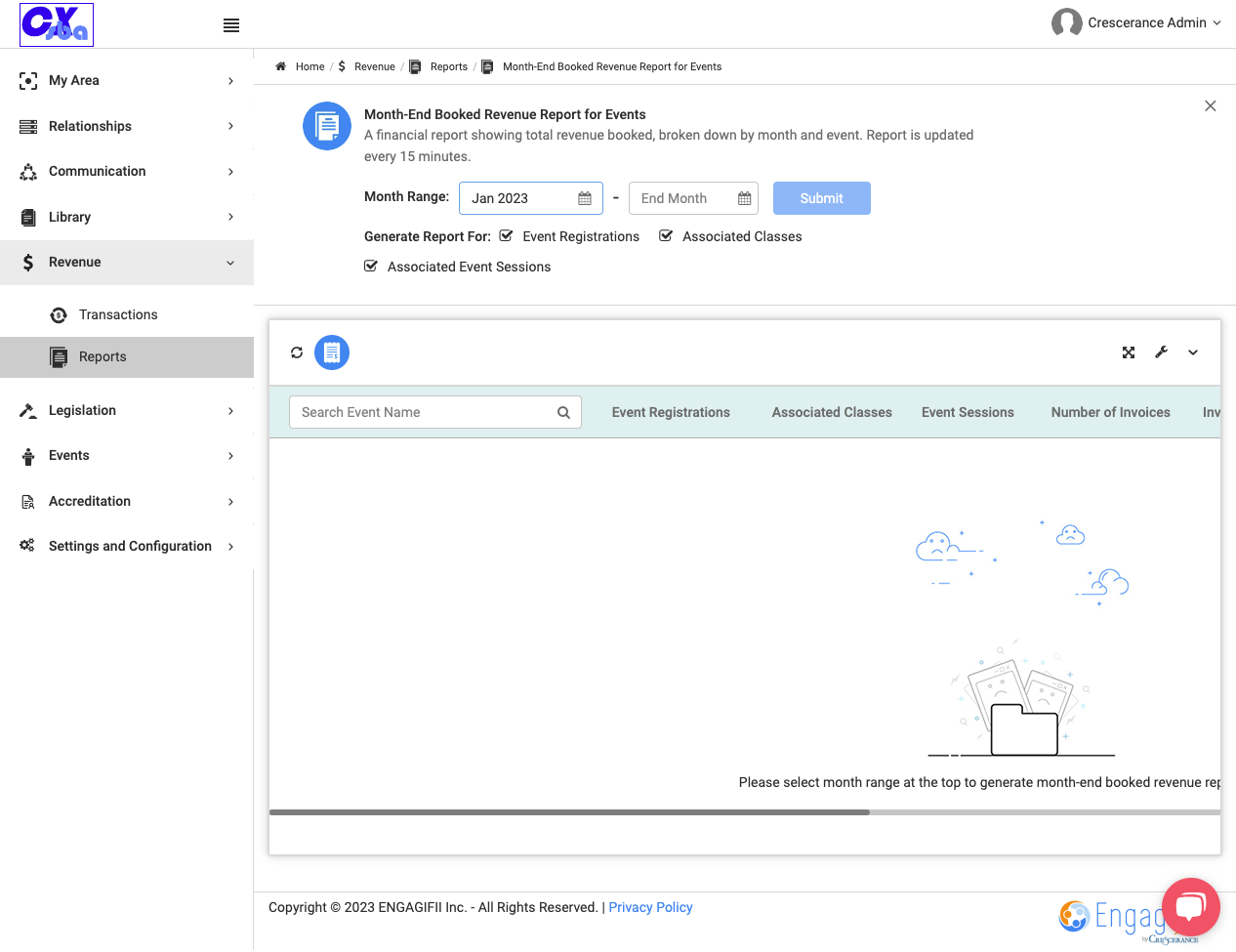The image size is (1236, 952).
Task: Expand My Area chevron
Action: (x=230, y=81)
